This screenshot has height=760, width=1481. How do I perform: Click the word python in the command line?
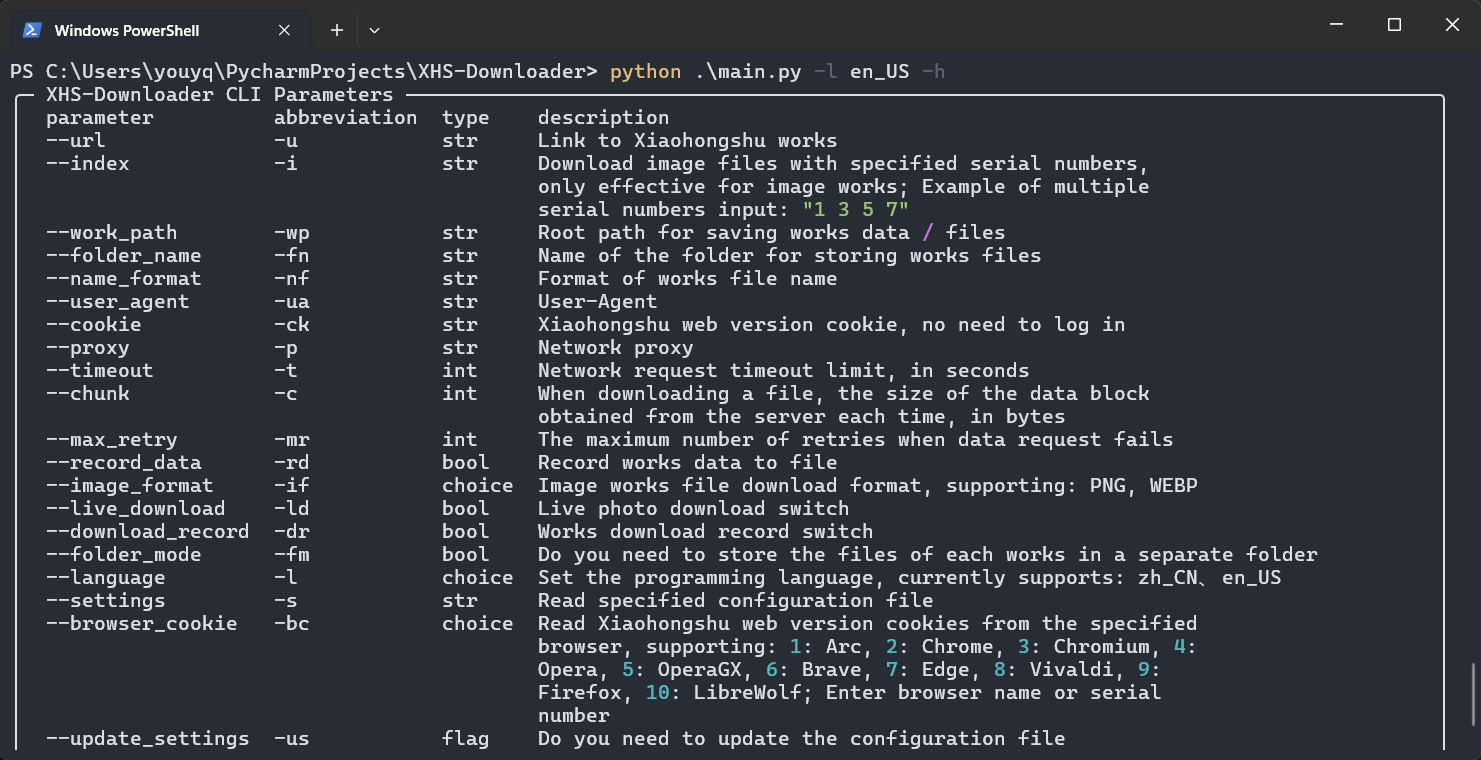pyautogui.click(x=645, y=72)
